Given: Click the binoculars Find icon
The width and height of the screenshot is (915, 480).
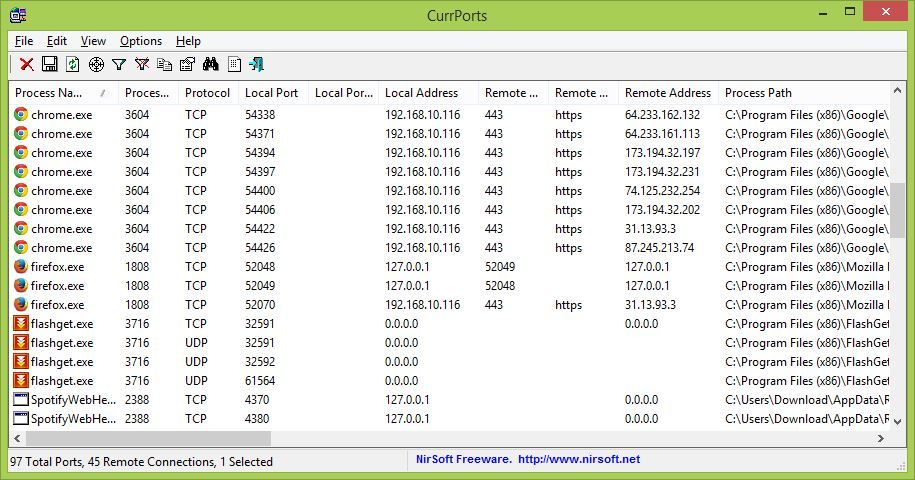Looking at the screenshot, I should (211, 64).
